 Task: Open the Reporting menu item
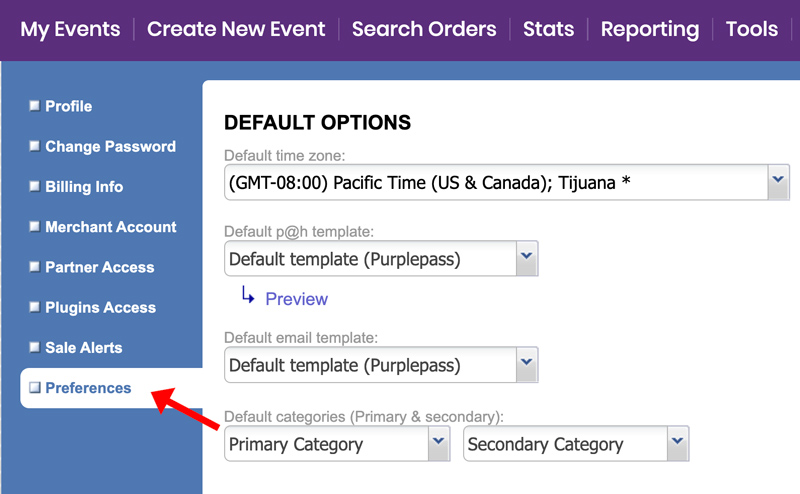(650, 30)
